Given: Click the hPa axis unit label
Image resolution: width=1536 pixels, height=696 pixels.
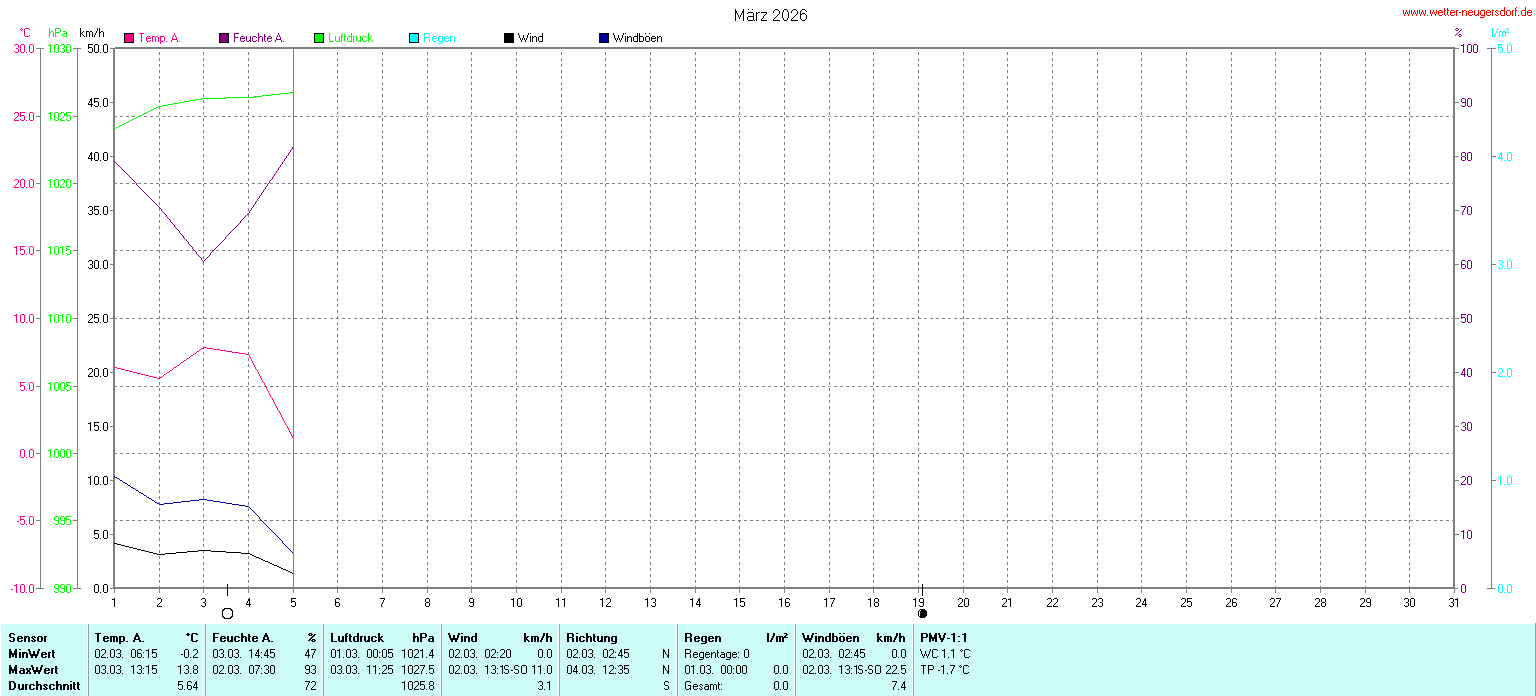Looking at the screenshot, I should tap(58, 33).
